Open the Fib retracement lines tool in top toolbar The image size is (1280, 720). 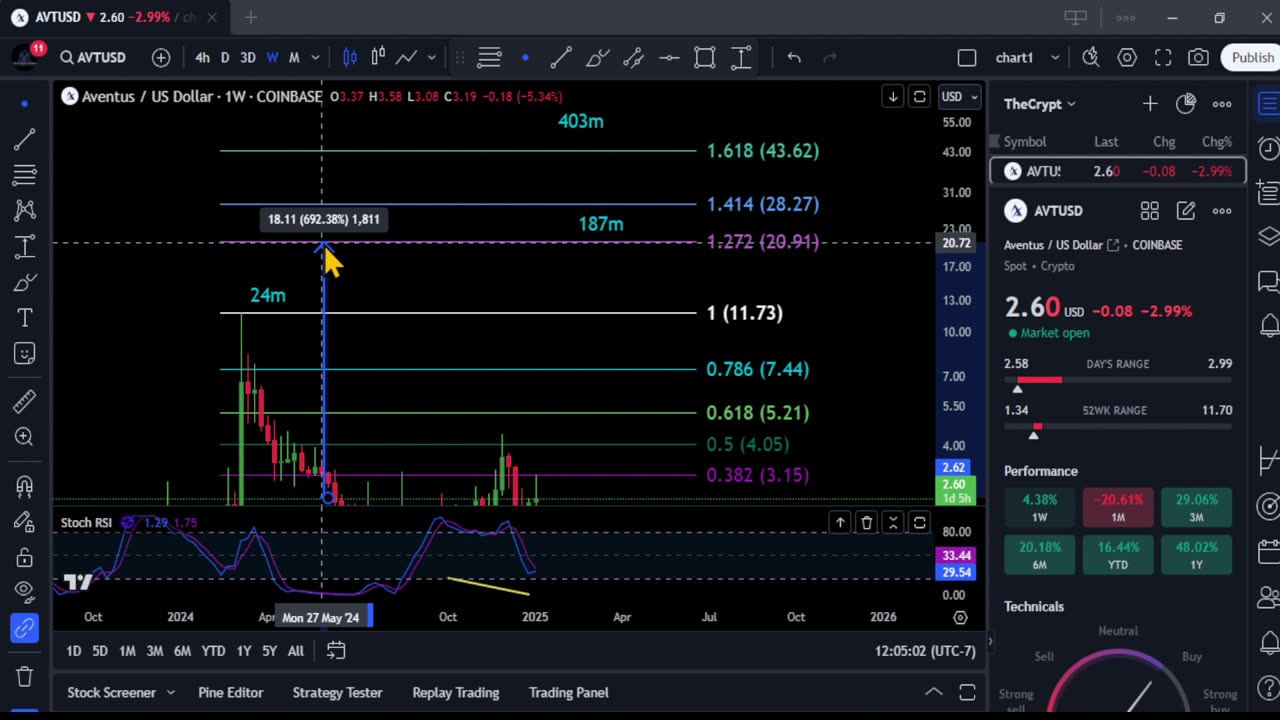click(x=489, y=57)
